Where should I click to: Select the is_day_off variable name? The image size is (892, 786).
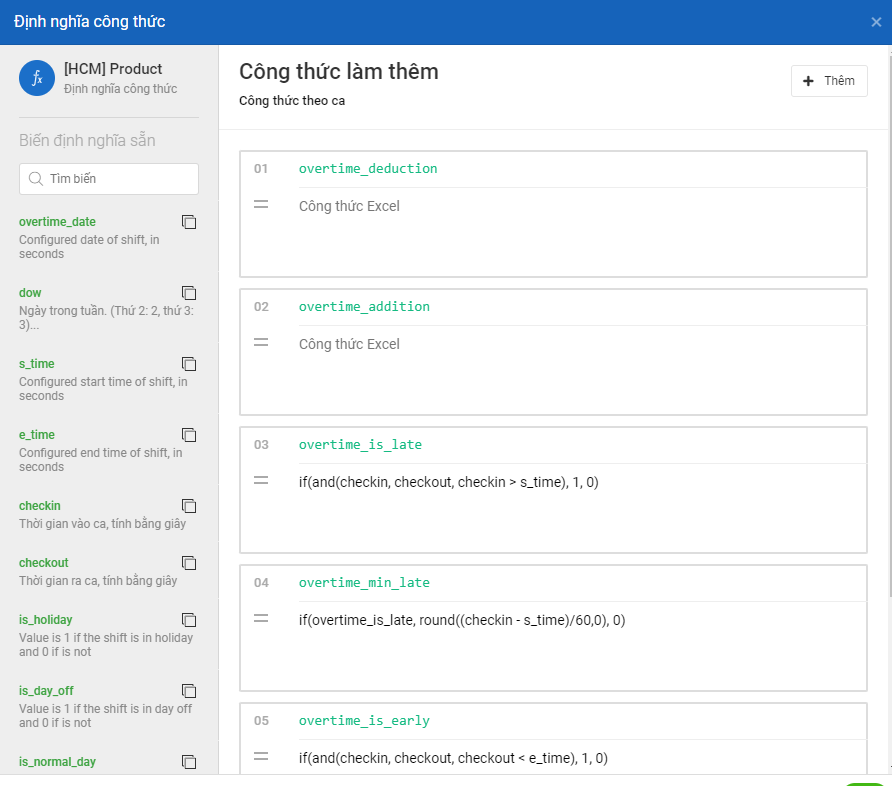pos(46,691)
